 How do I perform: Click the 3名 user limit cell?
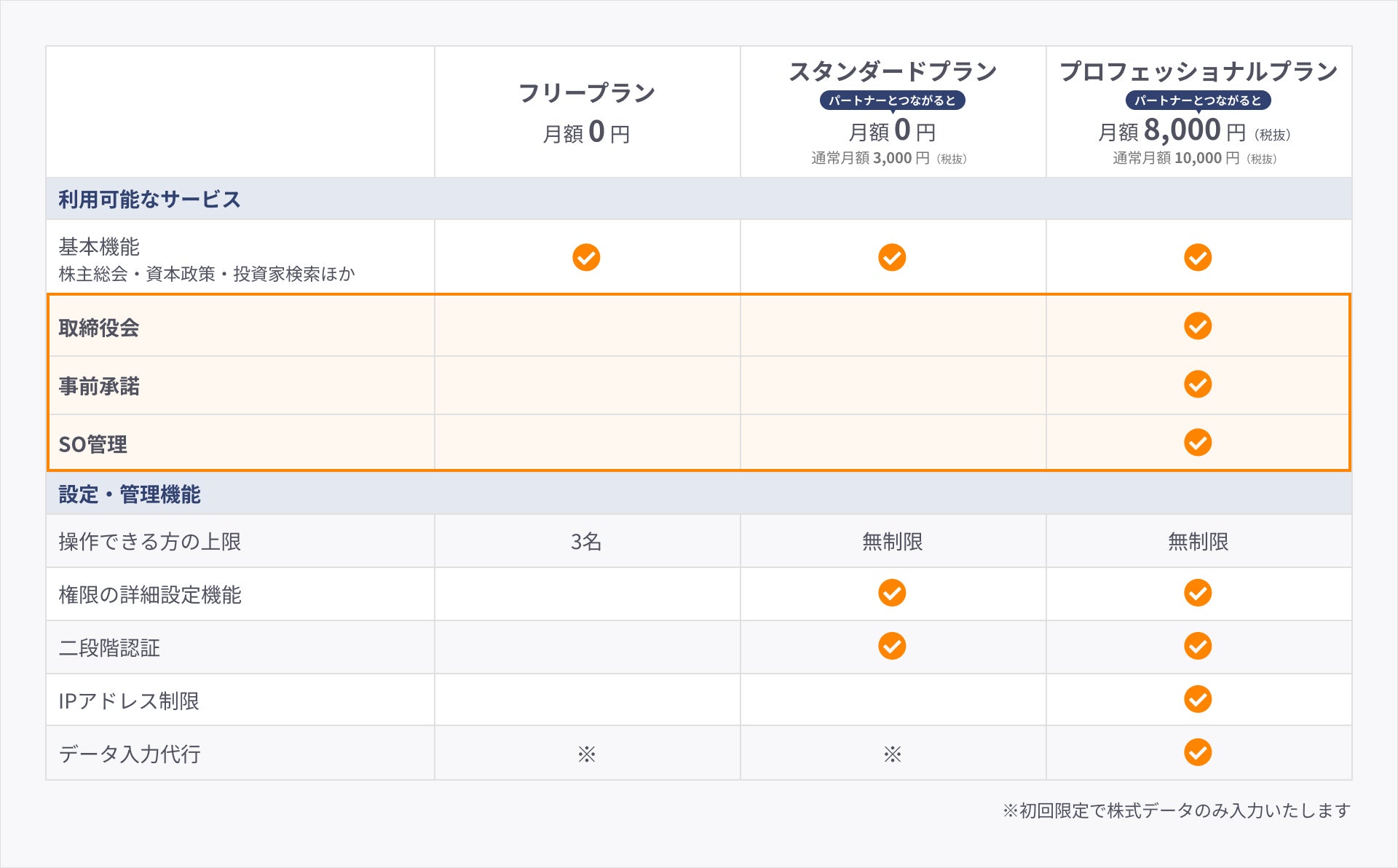pos(586,542)
